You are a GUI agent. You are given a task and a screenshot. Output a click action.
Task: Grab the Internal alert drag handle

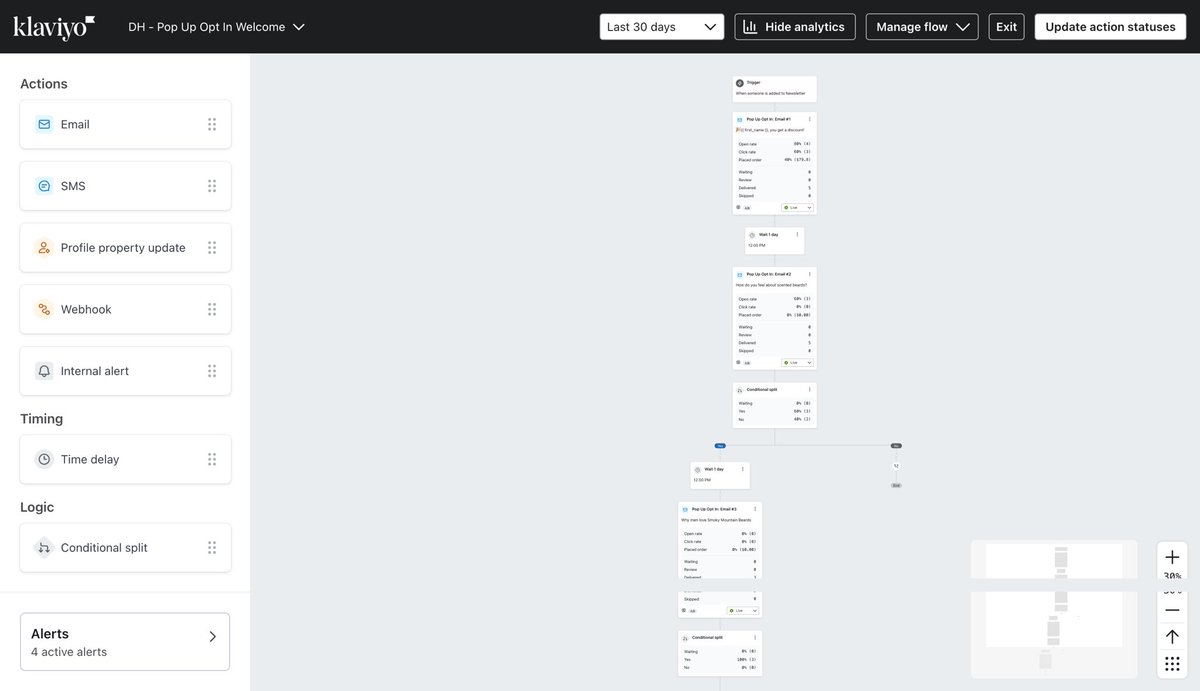pos(212,371)
